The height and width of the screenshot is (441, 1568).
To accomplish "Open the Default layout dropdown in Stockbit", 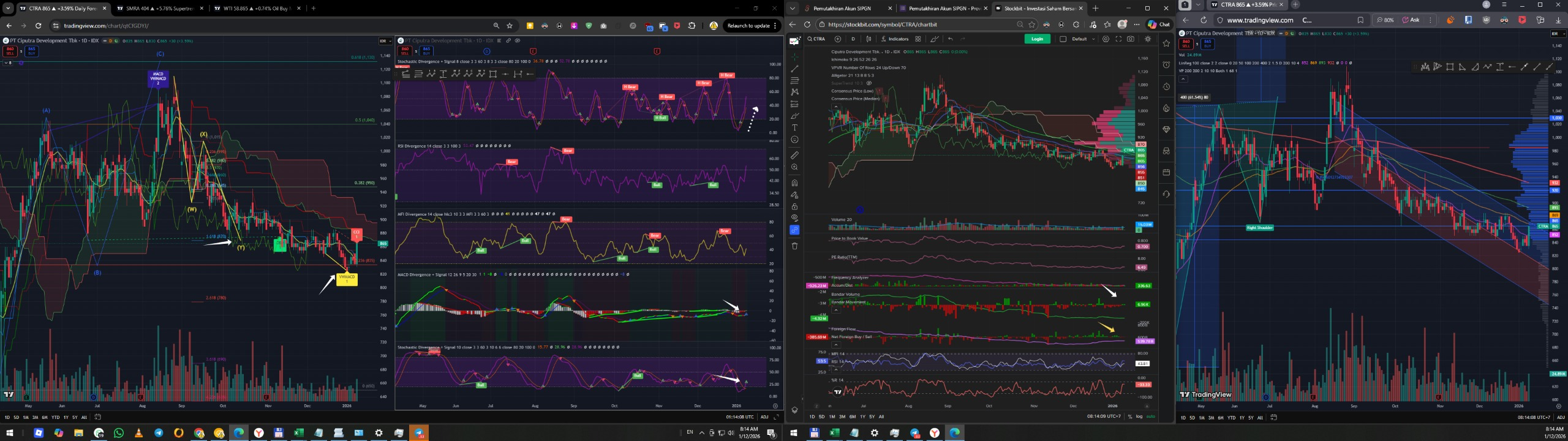I will coord(1083,39).
